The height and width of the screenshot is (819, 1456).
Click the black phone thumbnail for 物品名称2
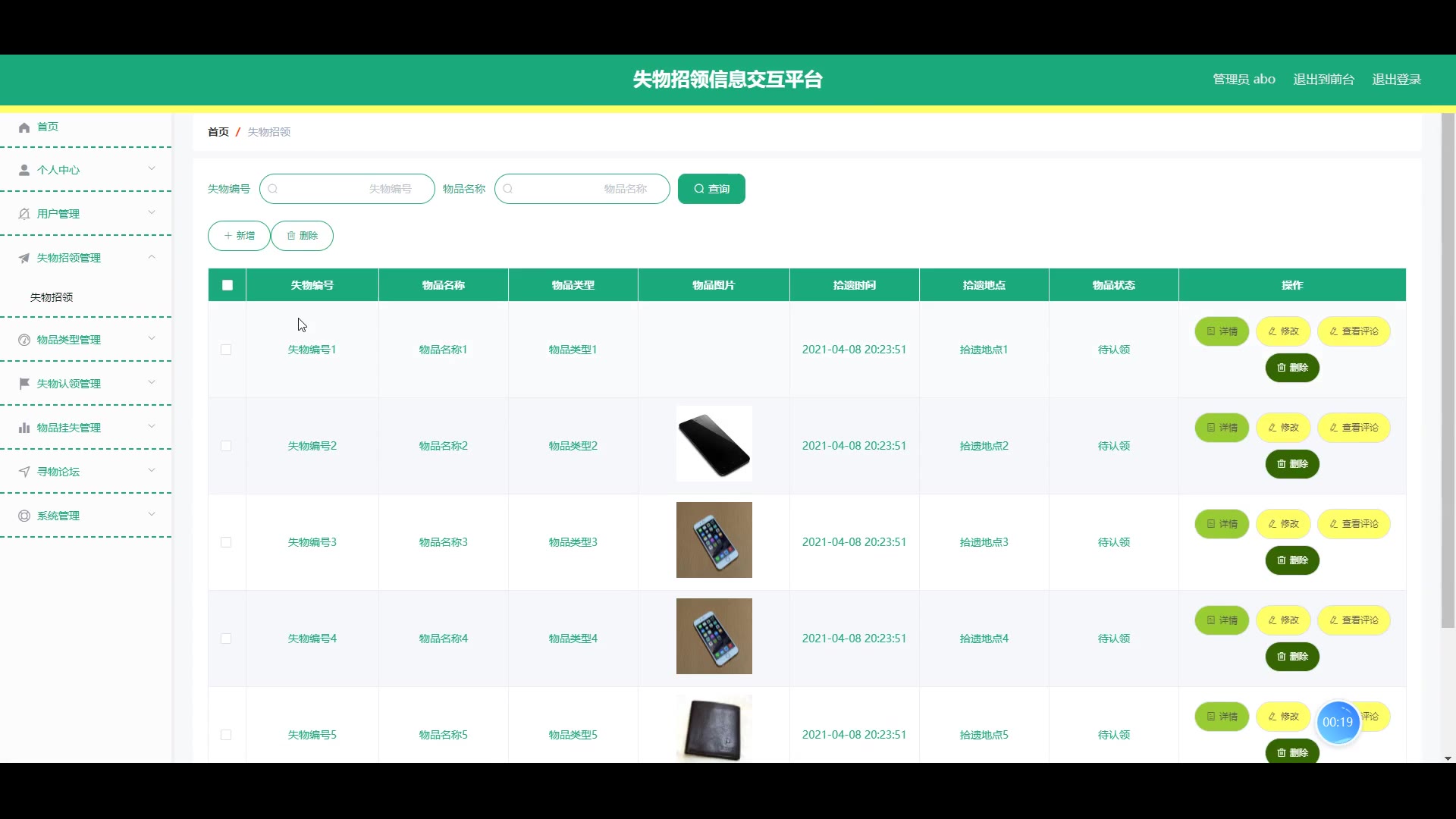click(714, 444)
